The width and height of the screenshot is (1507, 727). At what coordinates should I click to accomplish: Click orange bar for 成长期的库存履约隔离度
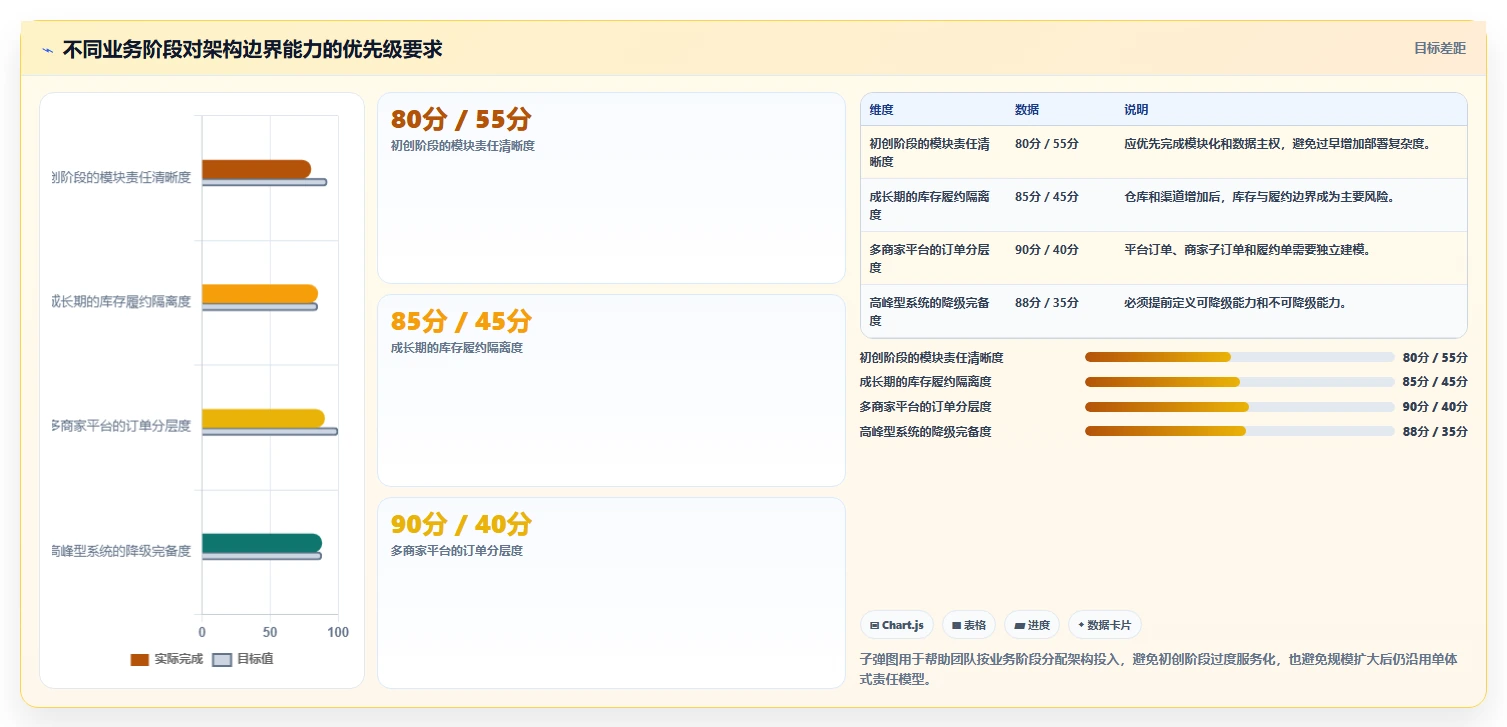(x=260, y=294)
